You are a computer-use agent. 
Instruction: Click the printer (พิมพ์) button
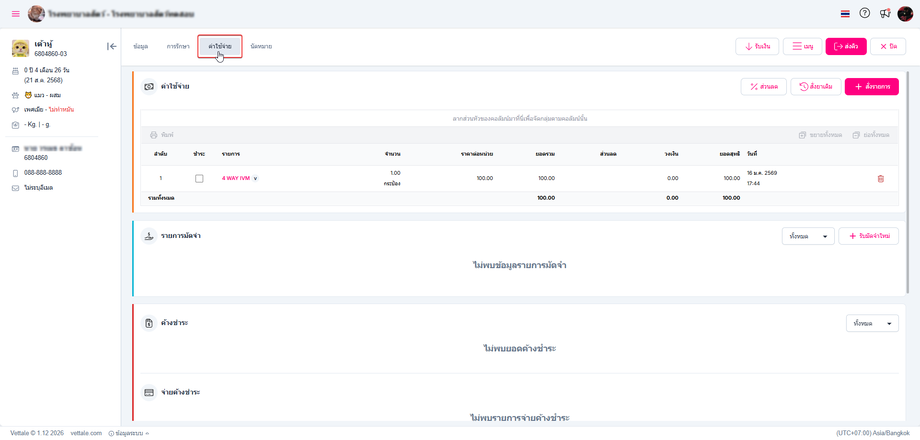point(162,135)
